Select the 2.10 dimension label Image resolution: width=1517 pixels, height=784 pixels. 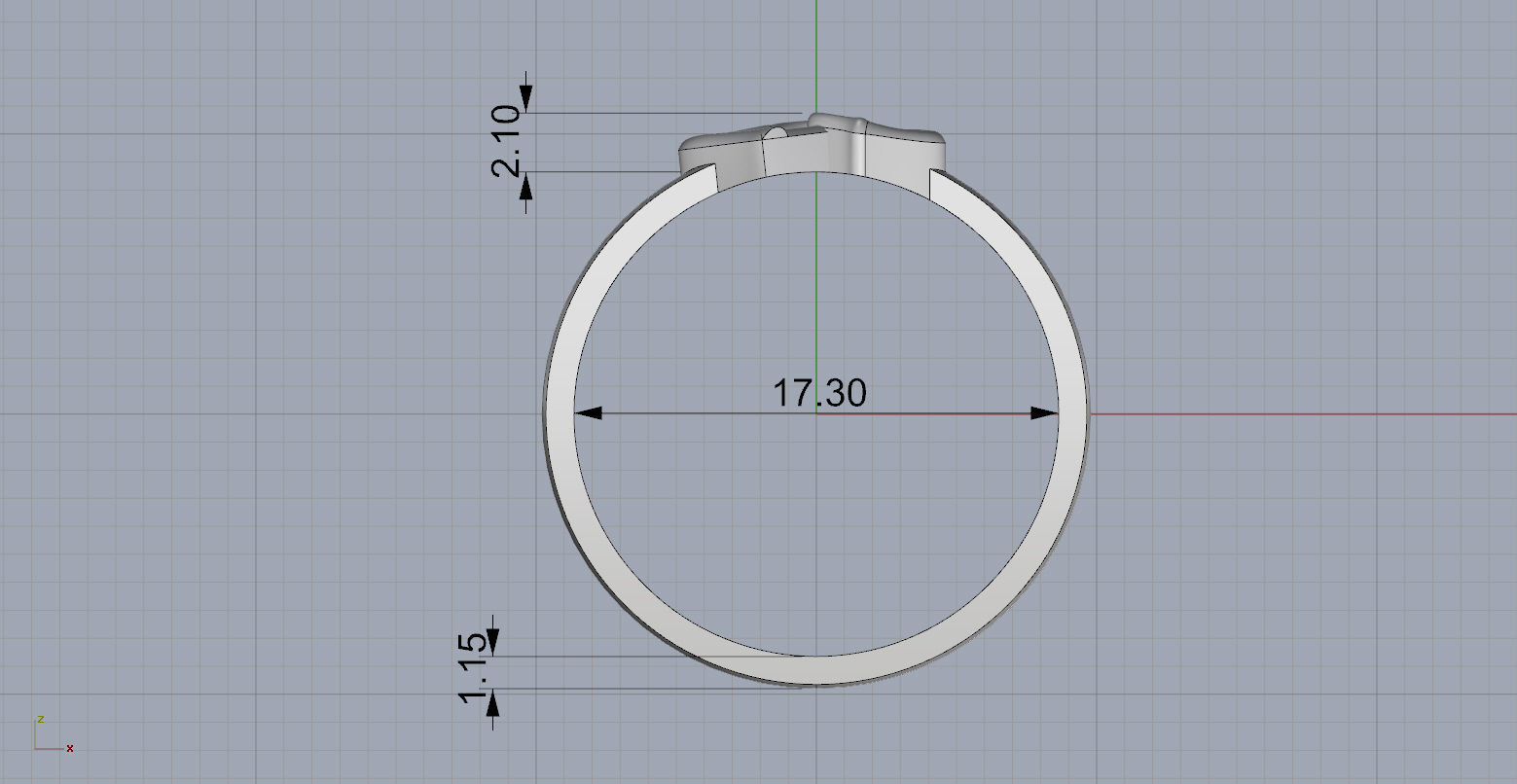(x=508, y=142)
